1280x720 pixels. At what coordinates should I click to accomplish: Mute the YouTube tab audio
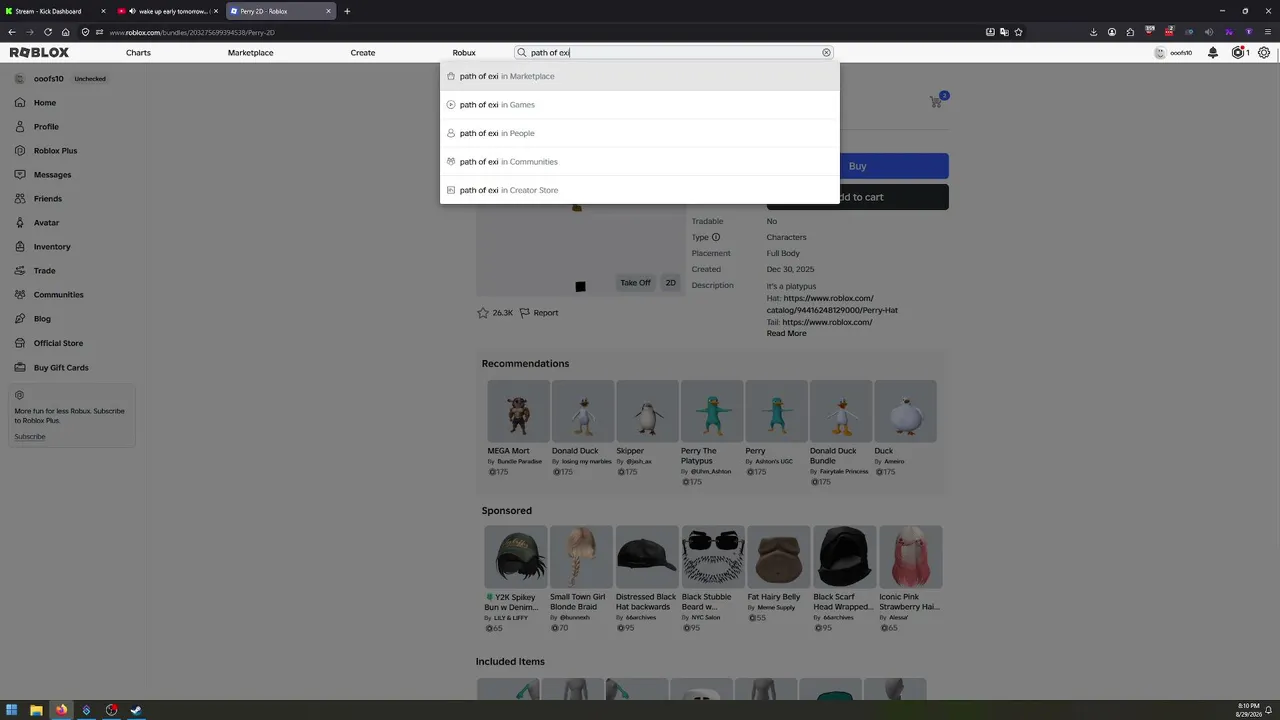point(133,11)
